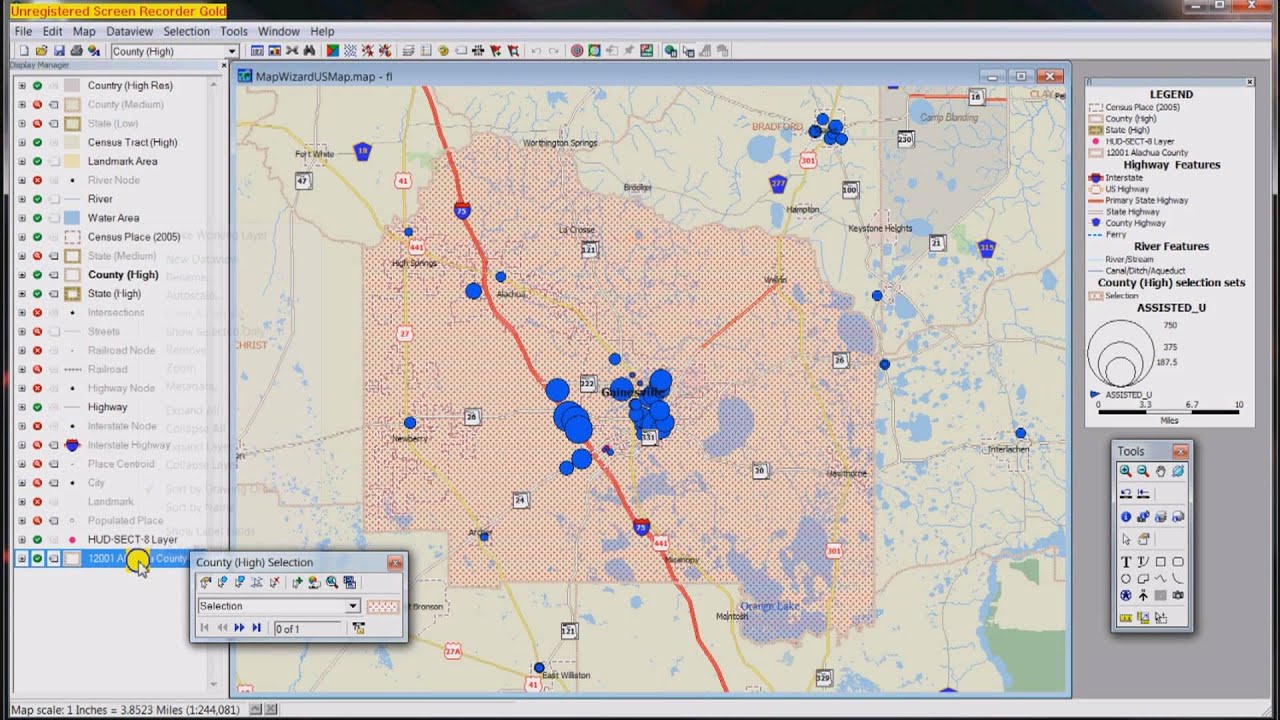
Task: Click the Save disk icon in toolbar
Action: point(59,51)
